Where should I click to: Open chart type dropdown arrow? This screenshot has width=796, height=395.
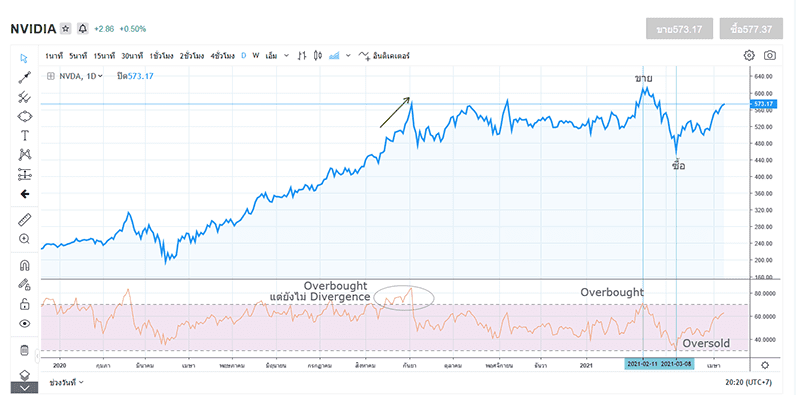tap(348, 55)
